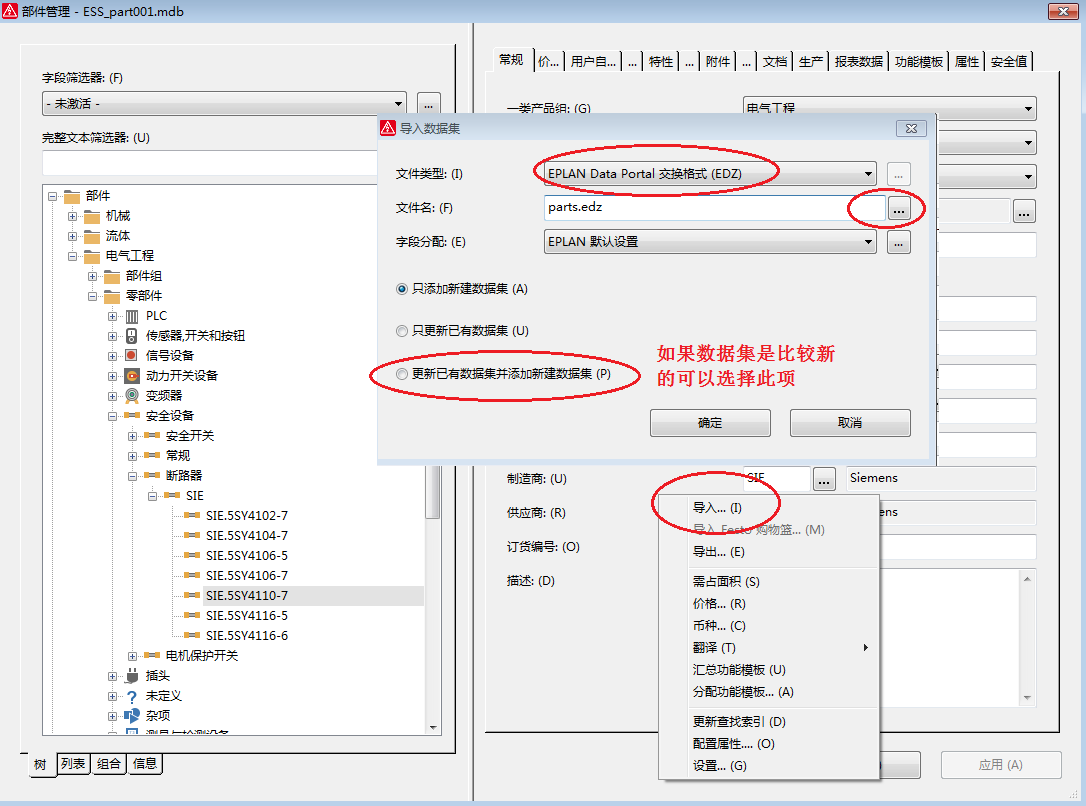Viewport: 1086px width, 806px height.
Task: Click the part icon of SIE.5SY4102-7
Action: click(x=192, y=516)
